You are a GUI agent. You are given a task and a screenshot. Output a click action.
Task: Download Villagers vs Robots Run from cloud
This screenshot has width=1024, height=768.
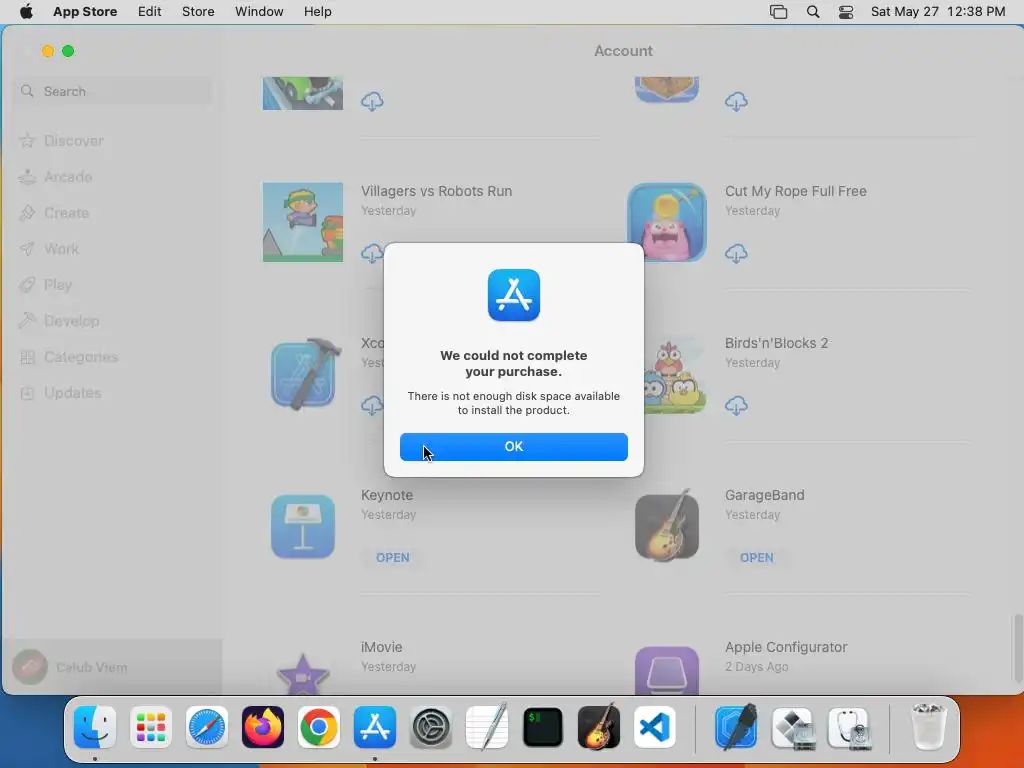pos(372,253)
